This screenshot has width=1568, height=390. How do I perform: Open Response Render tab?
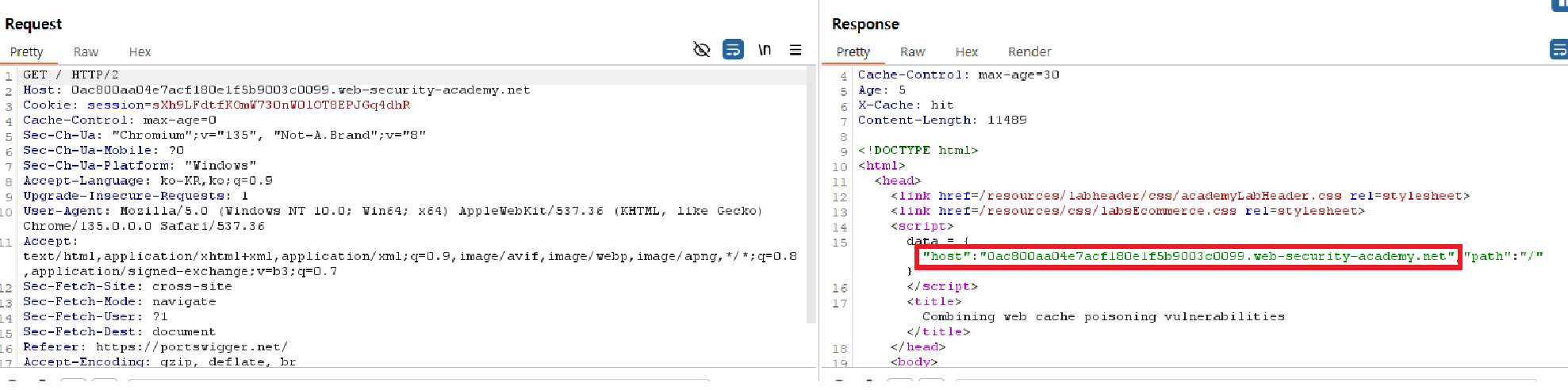tap(1029, 52)
